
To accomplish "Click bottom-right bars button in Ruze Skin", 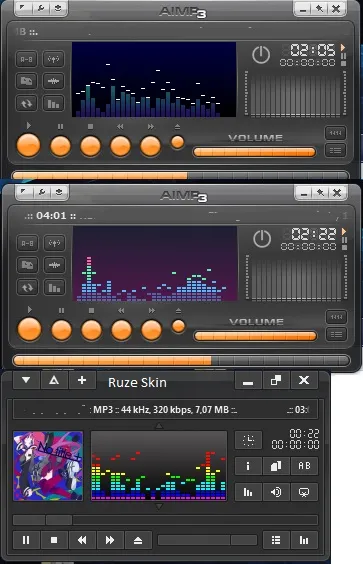I will pyautogui.click(x=304, y=540).
